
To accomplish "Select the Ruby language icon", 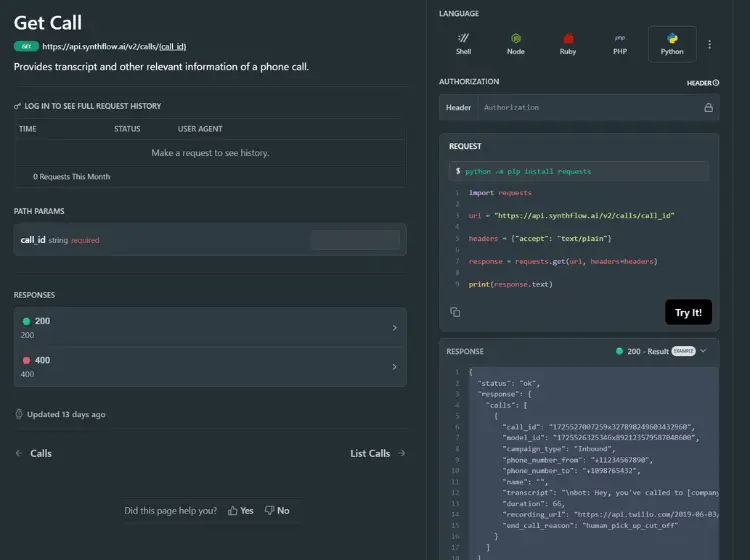I will [568, 38].
